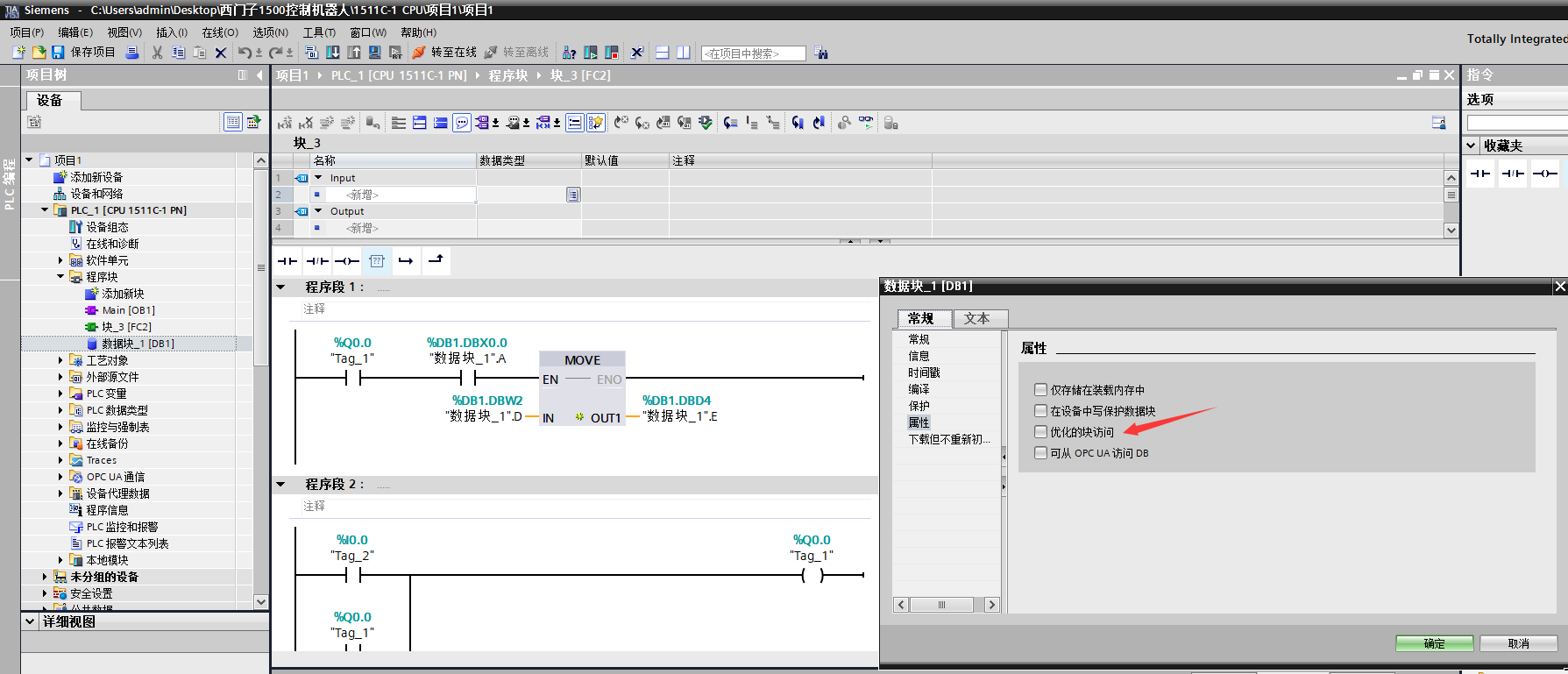The height and width of the screenshot is (674, 1568).
Task: Open the 项目(P) menu
Action: point(26,32)
